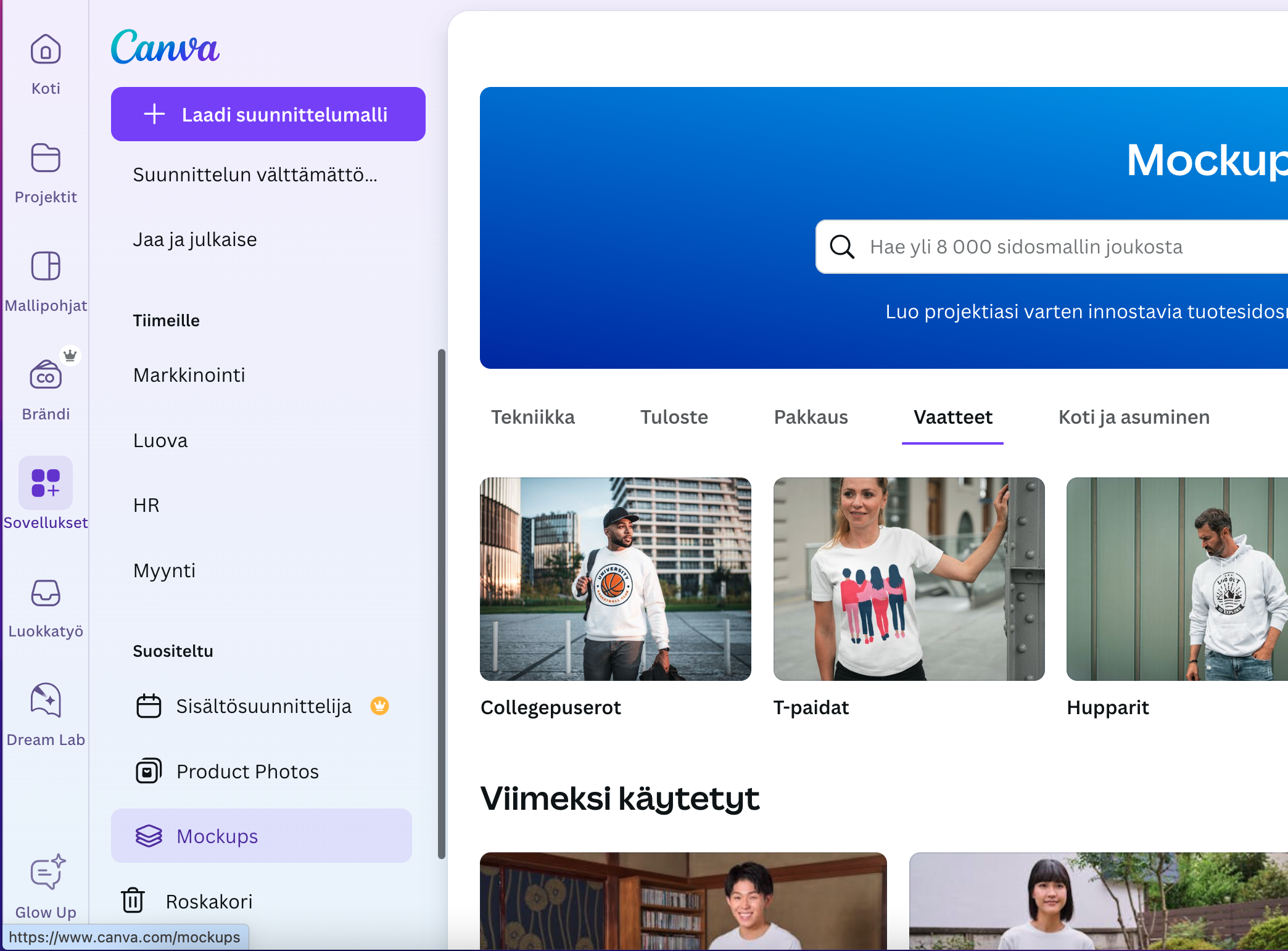Open Luokkatyö inbox icon
The image size is (1288, 951).
46,593
